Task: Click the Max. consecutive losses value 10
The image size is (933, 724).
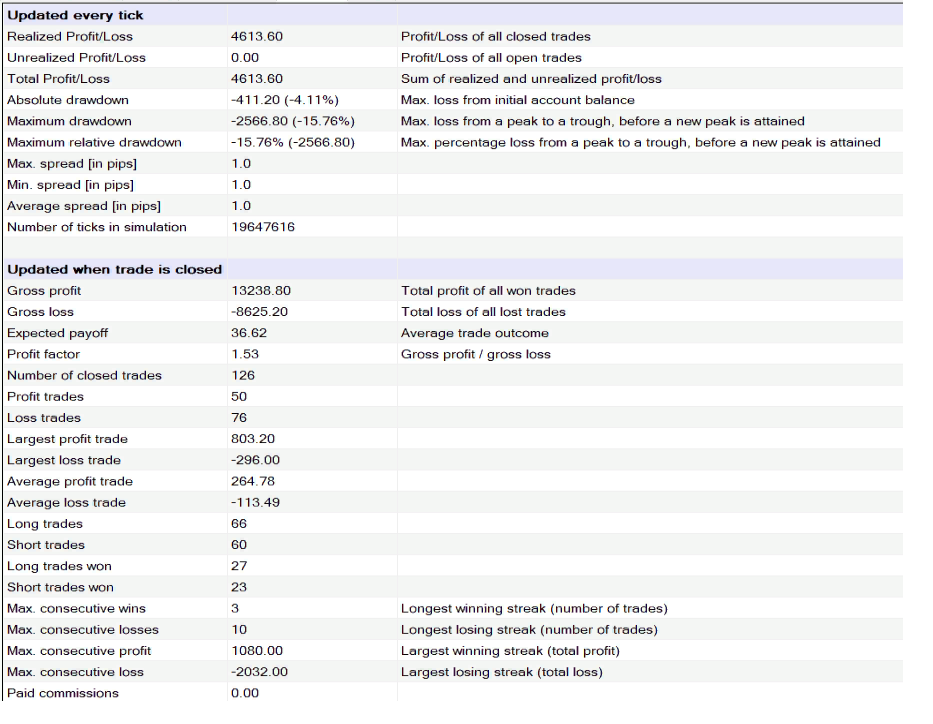Action: (238, 630)
